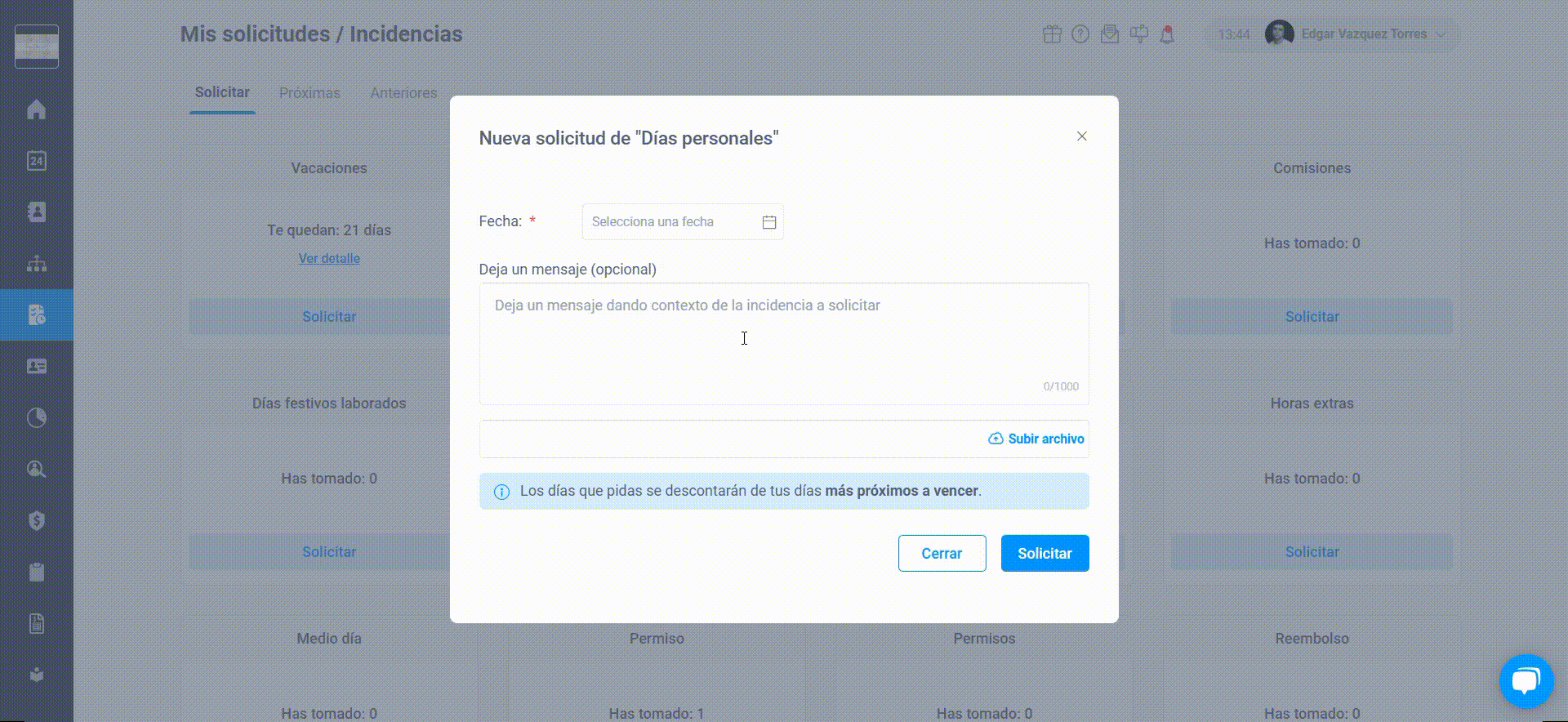Open the notifications bell with red badge
The height and width of the screenshot is (722, 1568).
point(1167,34)
